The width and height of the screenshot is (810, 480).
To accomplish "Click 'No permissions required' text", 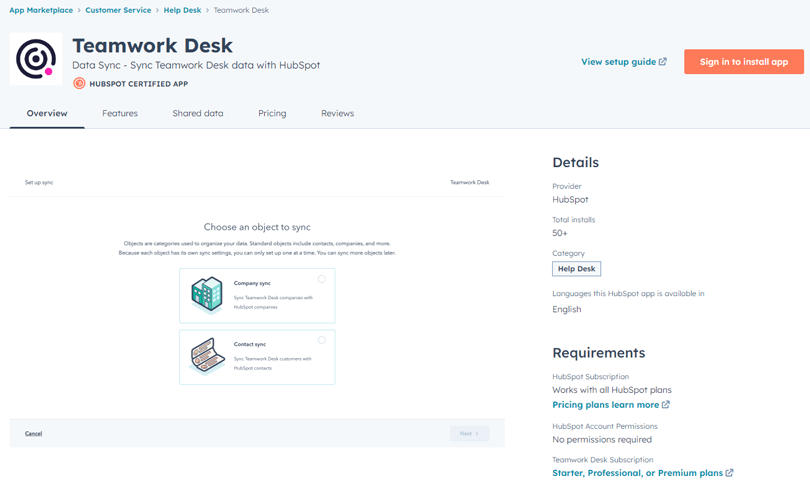I will [x=602, y=440].
